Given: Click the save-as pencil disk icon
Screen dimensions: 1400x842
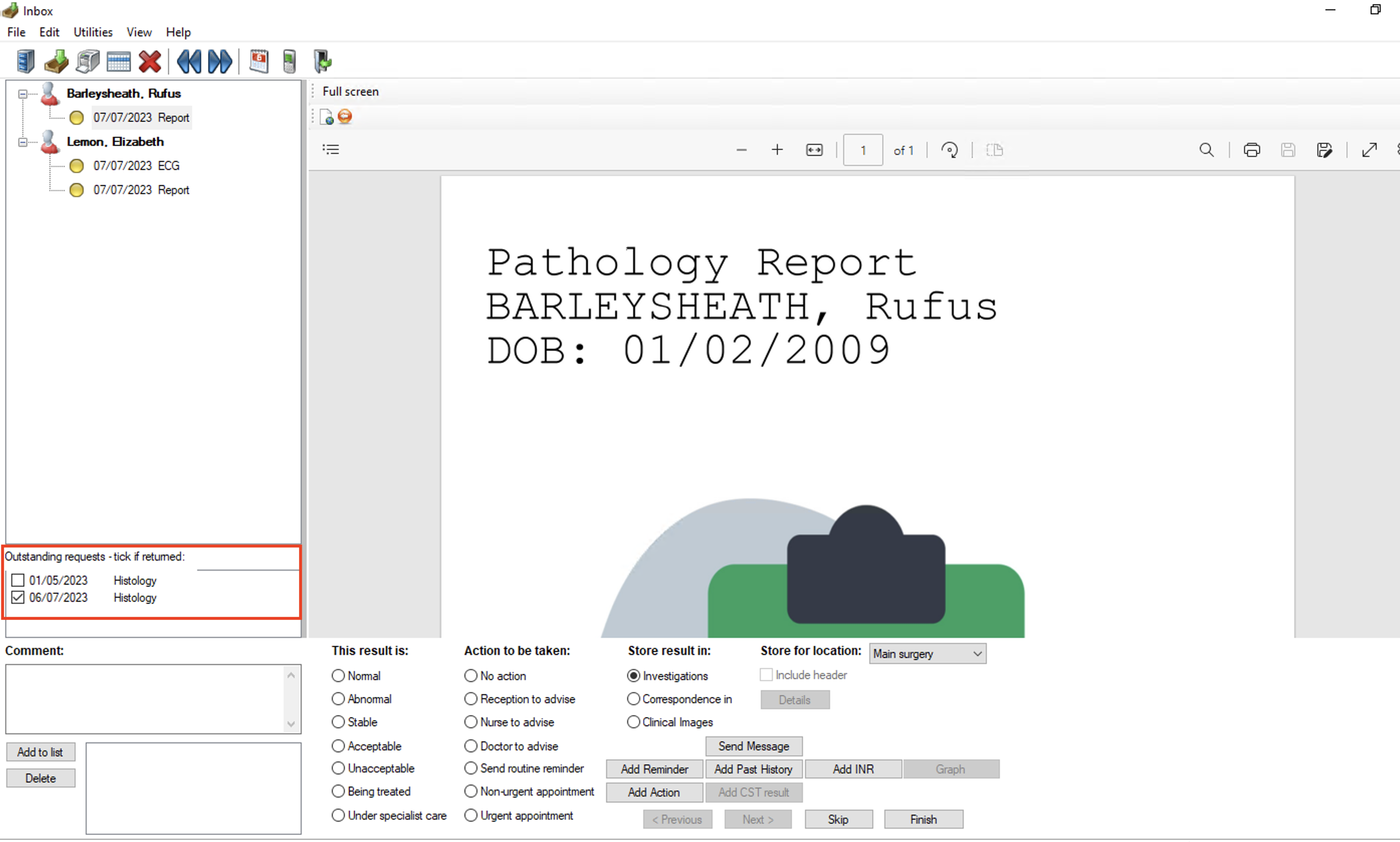Looking at the screenshot, I should 1325,150.
